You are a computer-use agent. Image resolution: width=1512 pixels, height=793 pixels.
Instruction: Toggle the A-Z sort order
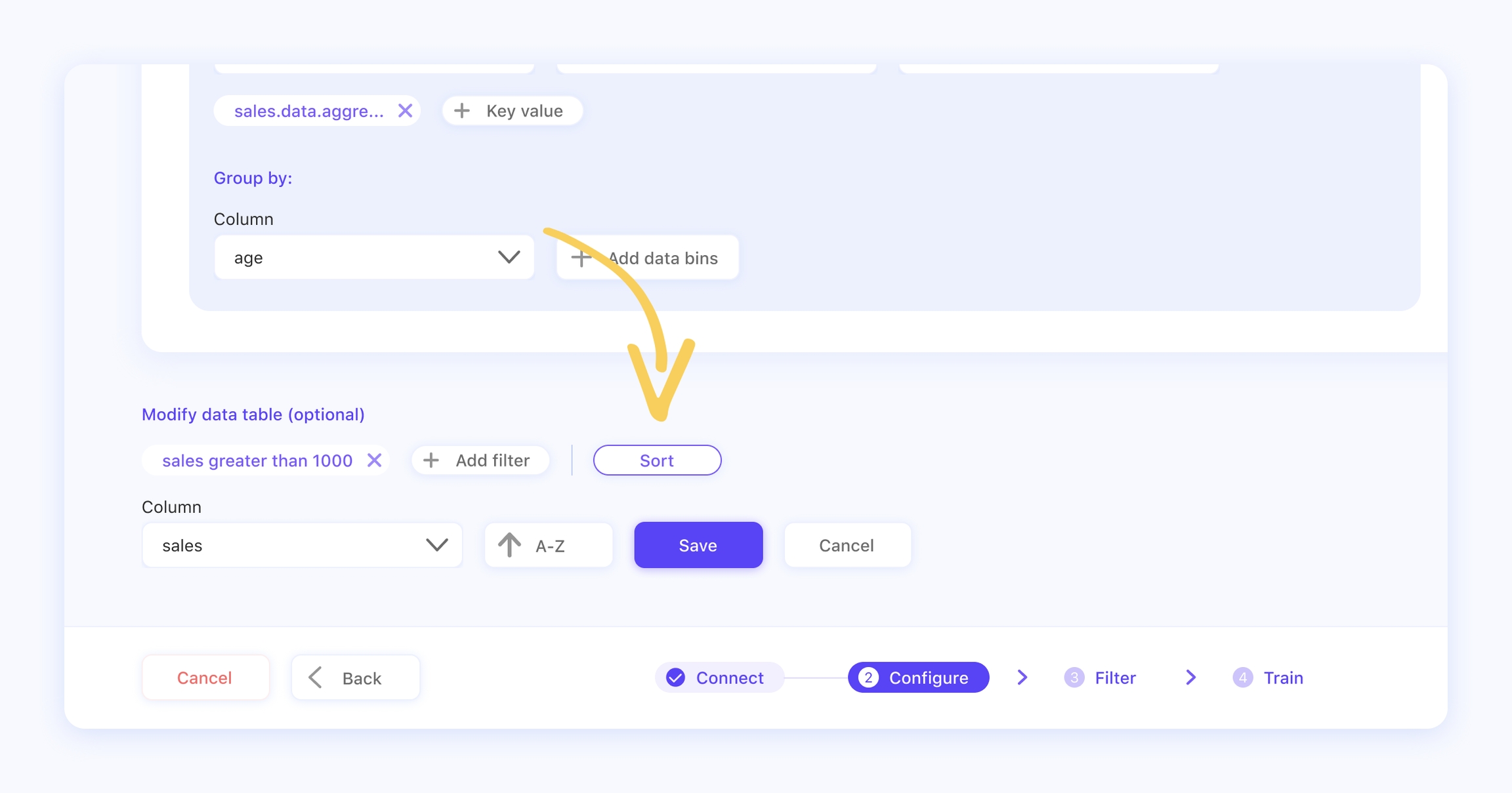pos(549,545)
